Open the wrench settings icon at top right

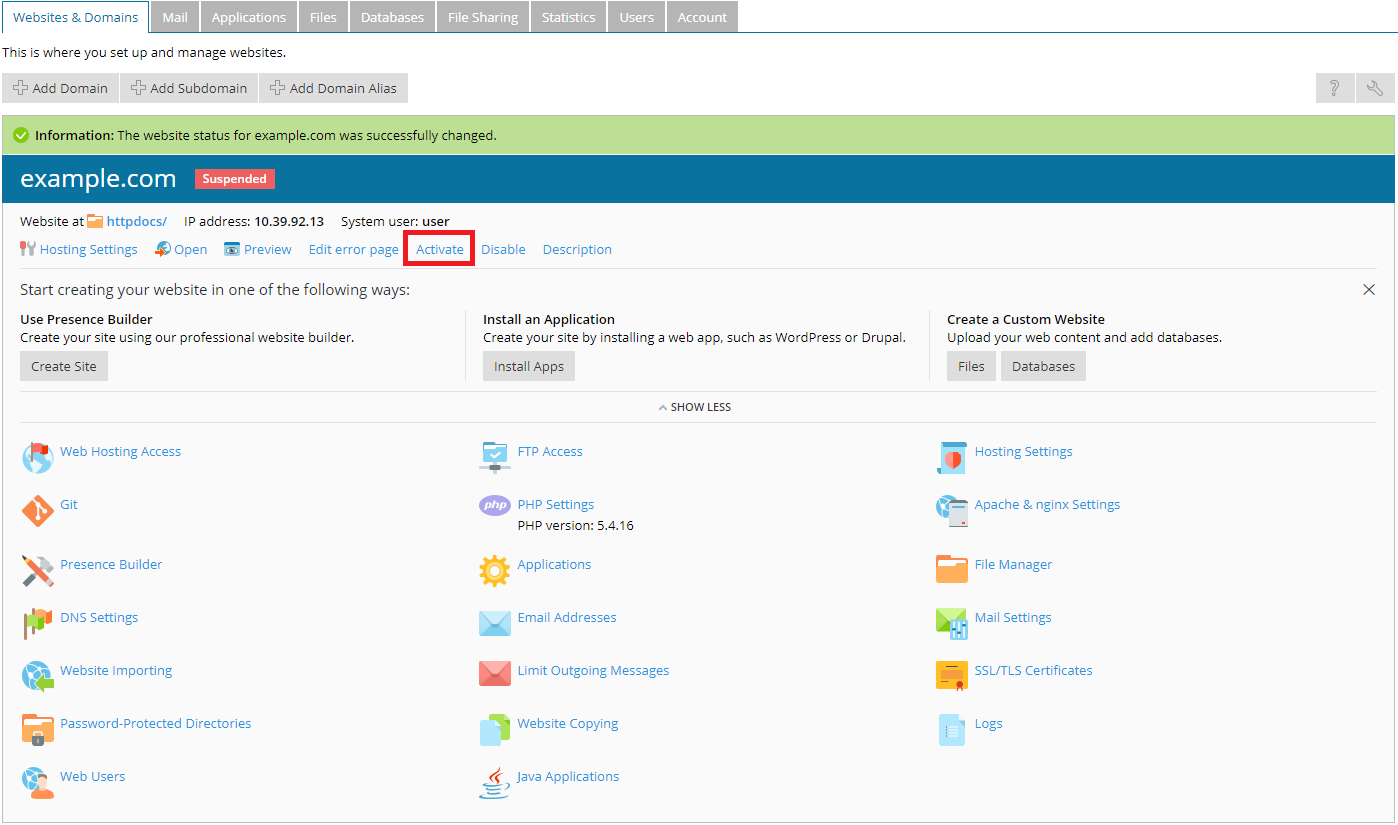pos(1375,88)
